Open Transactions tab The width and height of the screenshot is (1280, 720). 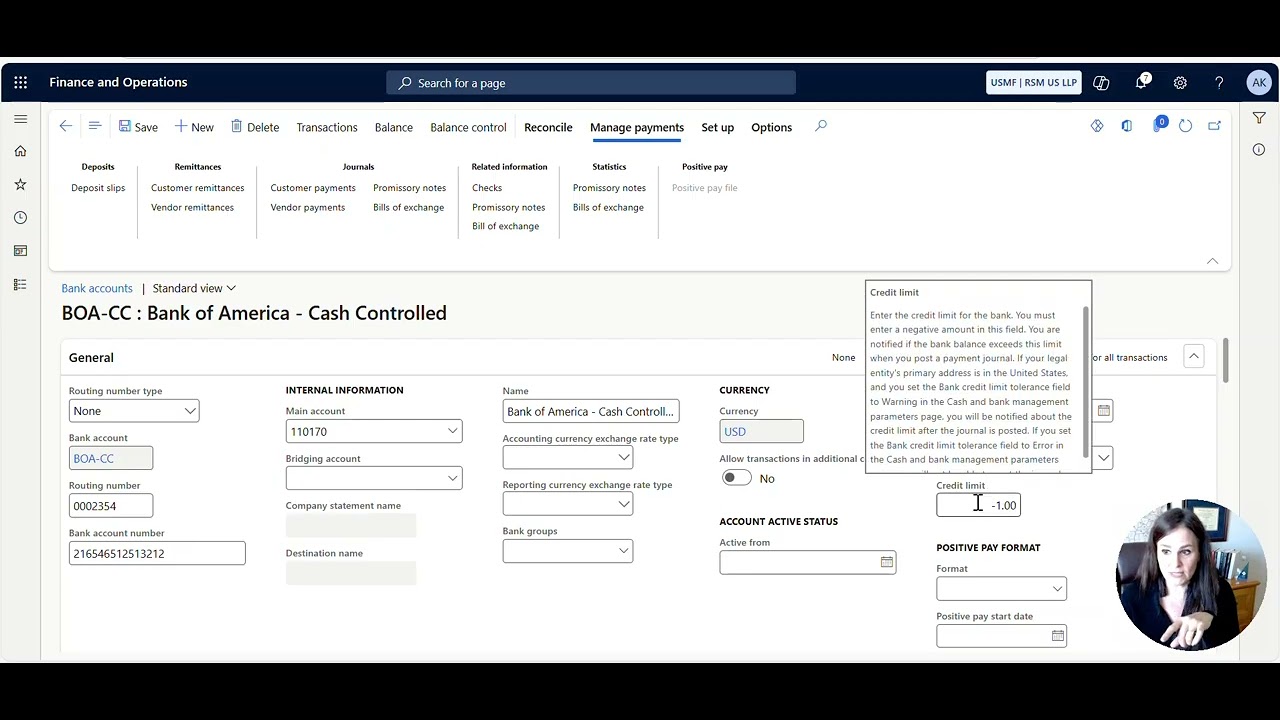(327, 127)
